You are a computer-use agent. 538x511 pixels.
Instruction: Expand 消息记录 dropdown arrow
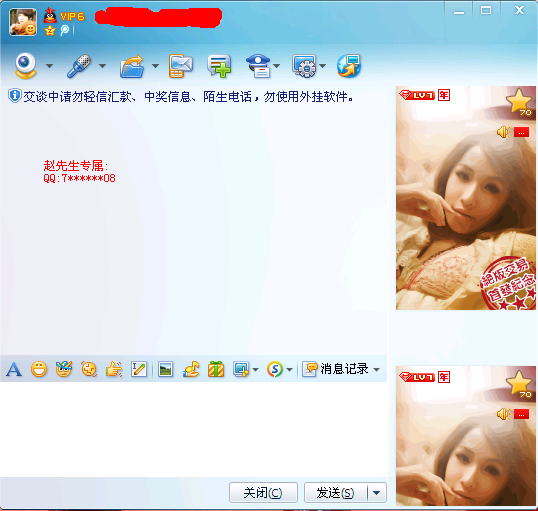click(376, 370)
